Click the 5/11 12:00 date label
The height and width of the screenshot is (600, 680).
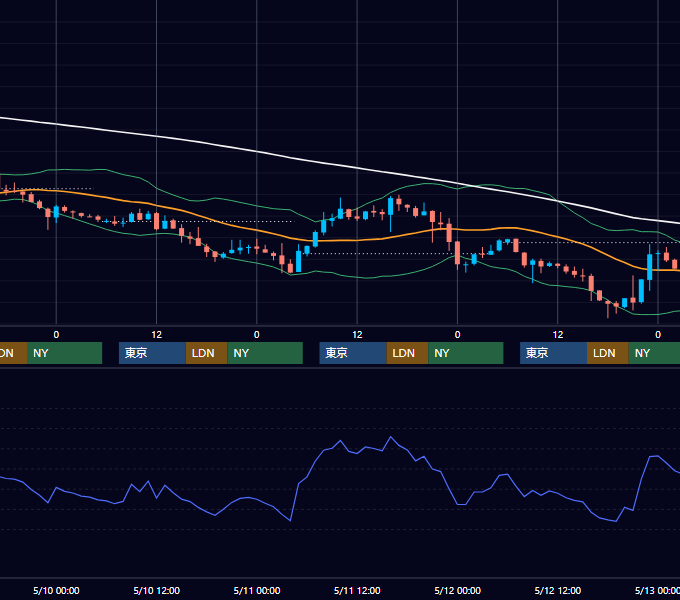tap(357, 590)
